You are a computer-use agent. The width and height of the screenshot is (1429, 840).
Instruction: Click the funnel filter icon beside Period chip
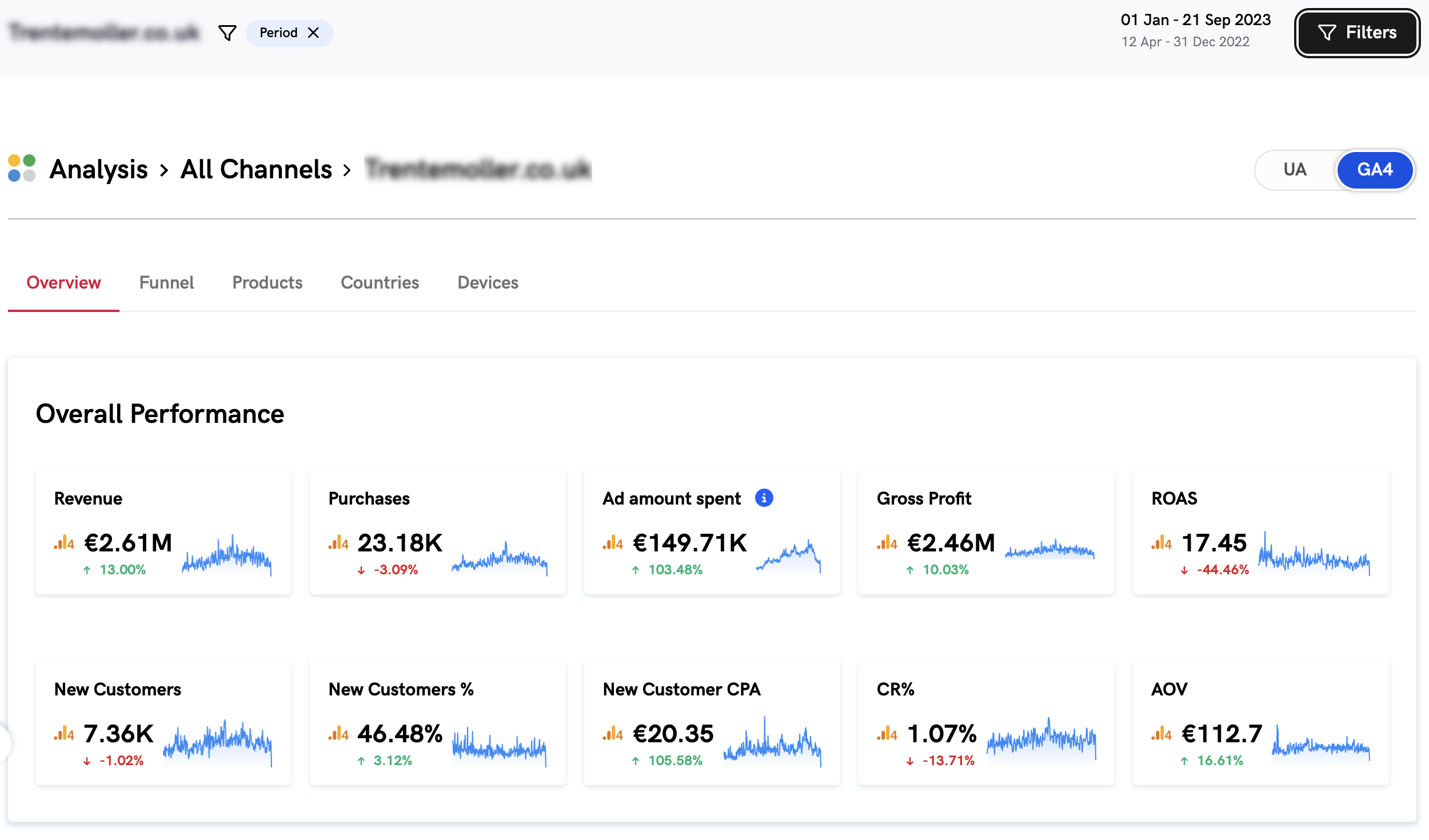(227, 33)
